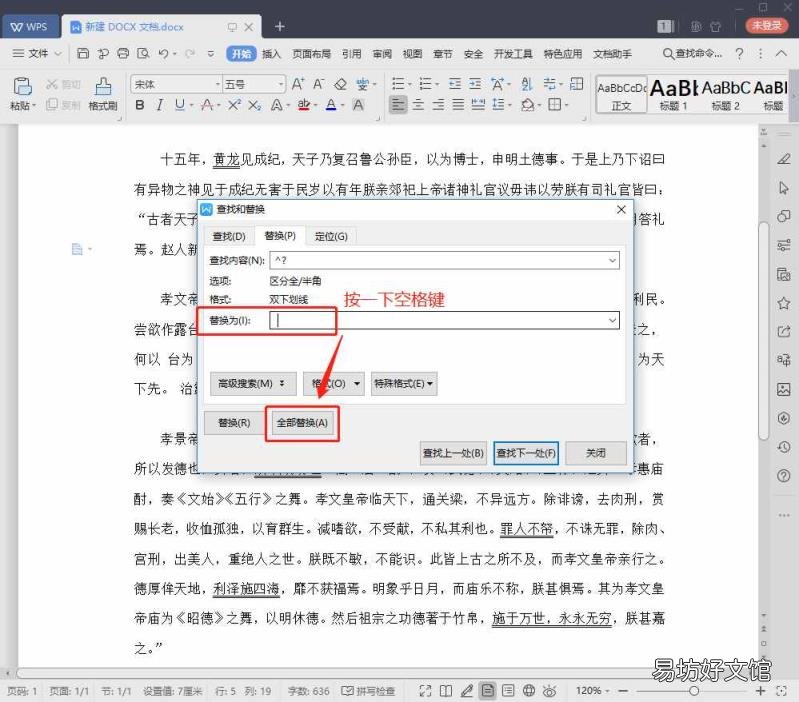
Task: Toggle Bold formatting
Action: (140, 105)
